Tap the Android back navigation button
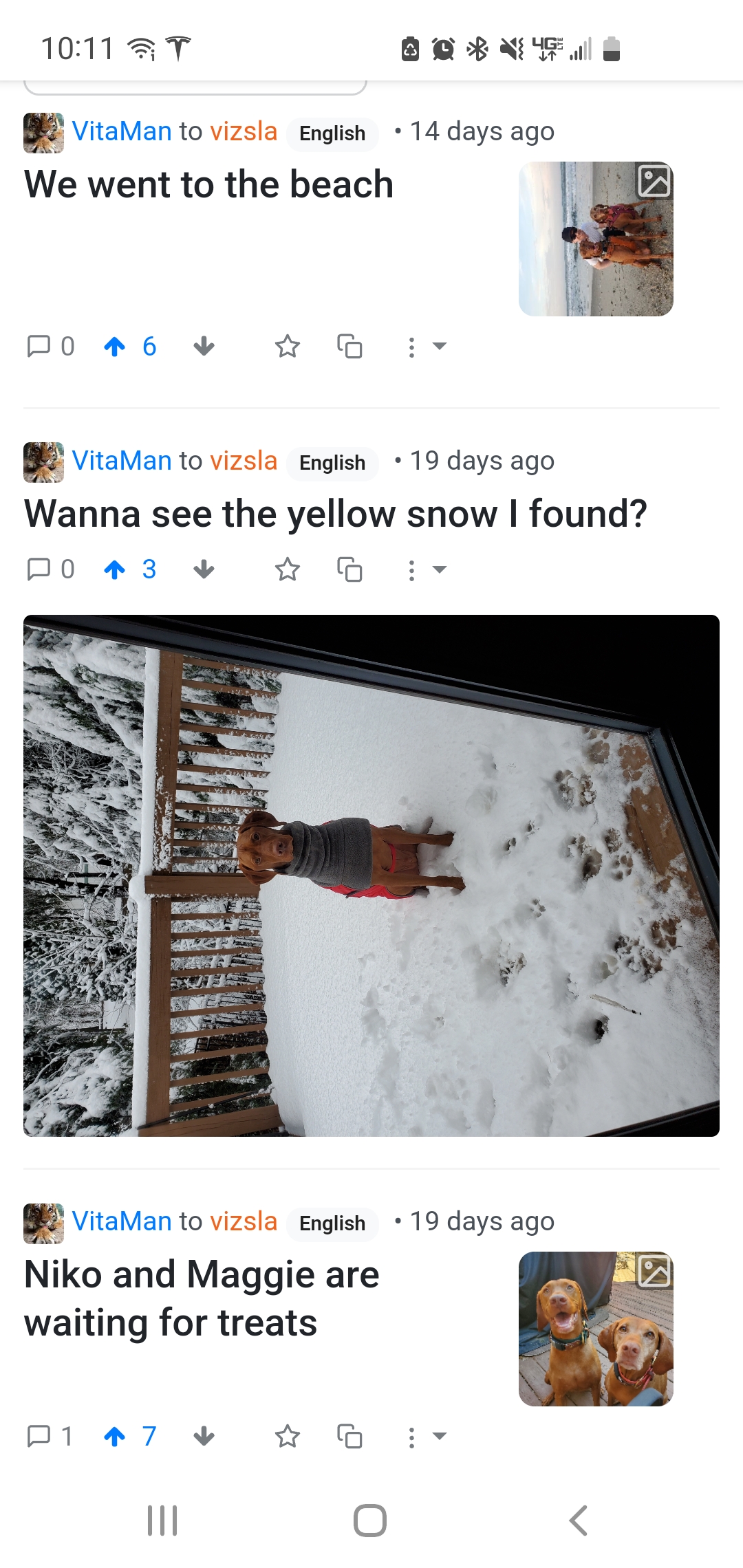The height and width of the screenshot is (1568, 743). 579,1521
